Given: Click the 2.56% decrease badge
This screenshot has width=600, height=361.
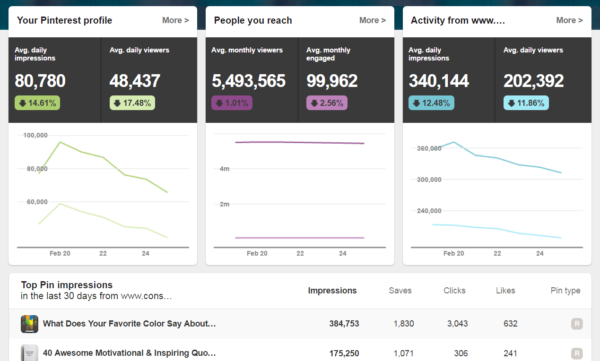Looking at the screenshot, I should click(x=327, y=103).
